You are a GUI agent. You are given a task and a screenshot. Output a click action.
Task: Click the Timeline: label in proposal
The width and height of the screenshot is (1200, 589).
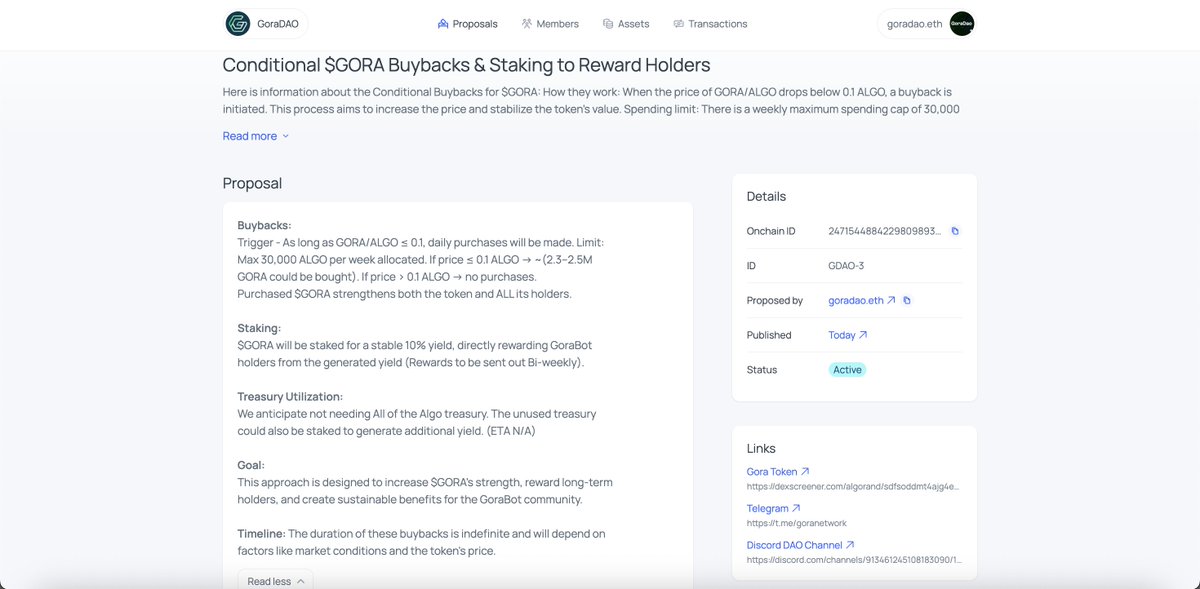261,533
